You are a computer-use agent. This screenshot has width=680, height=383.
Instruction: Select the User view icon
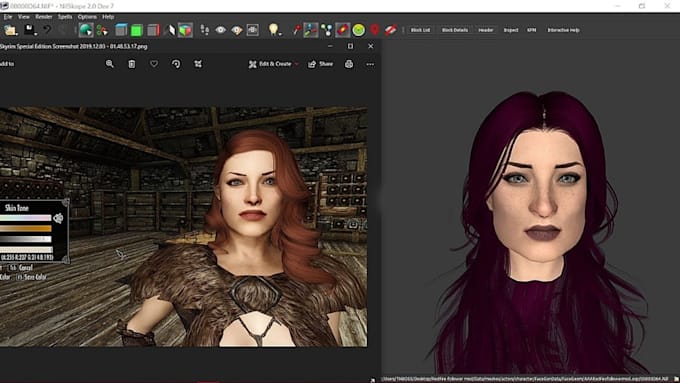(x=170, y=30)
